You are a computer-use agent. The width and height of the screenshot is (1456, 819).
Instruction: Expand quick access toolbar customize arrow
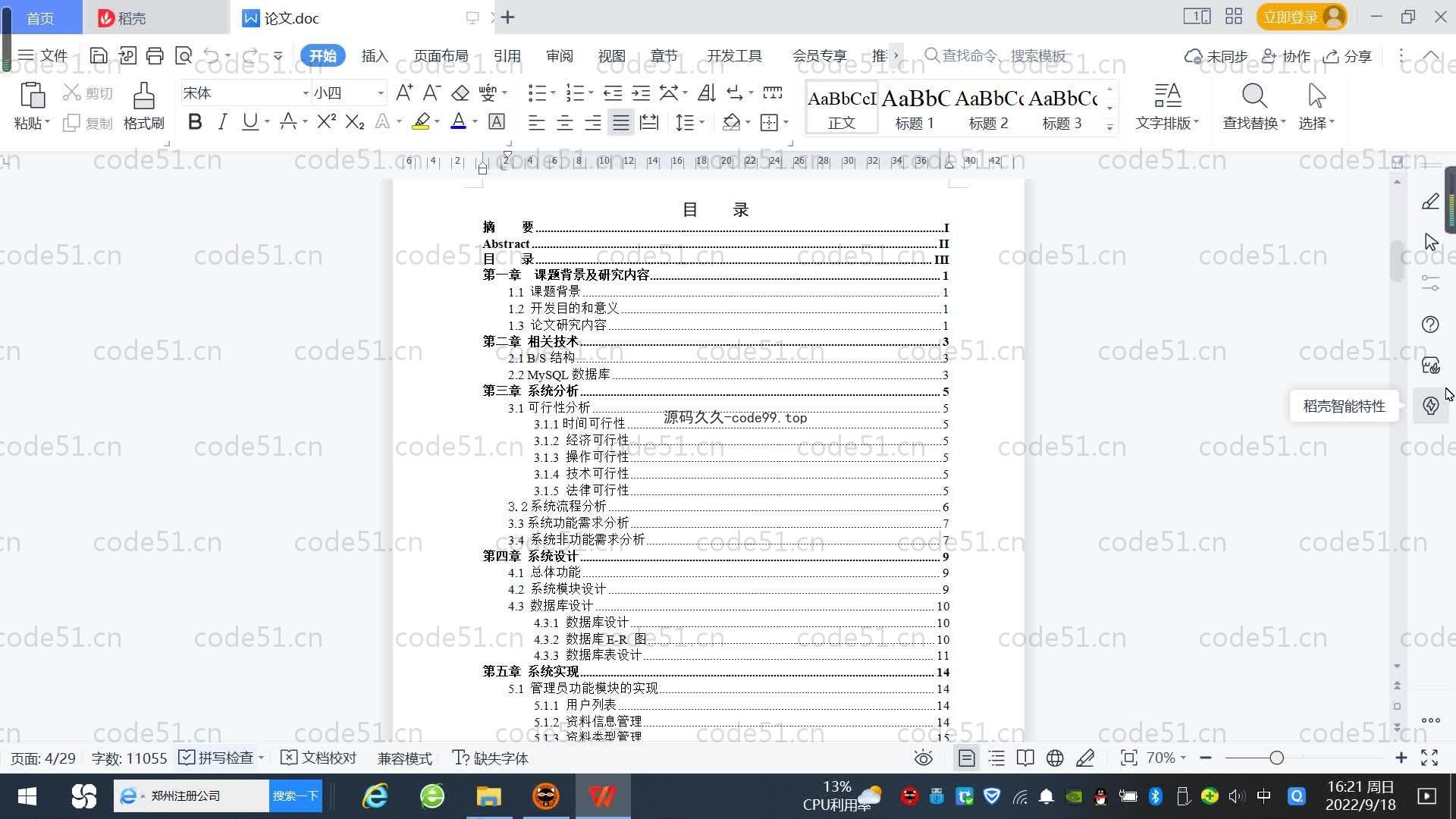(278, 55)
